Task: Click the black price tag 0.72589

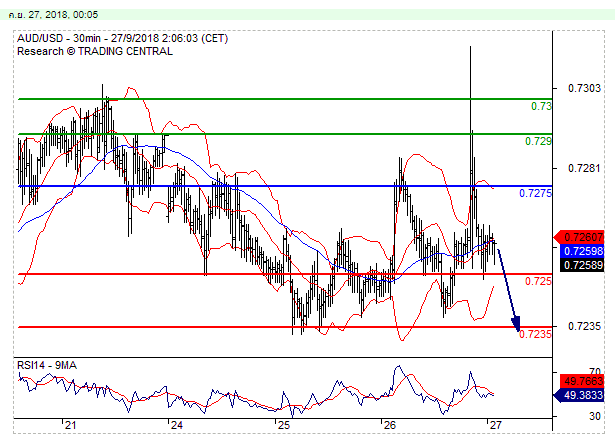Action: pos(581,266)
